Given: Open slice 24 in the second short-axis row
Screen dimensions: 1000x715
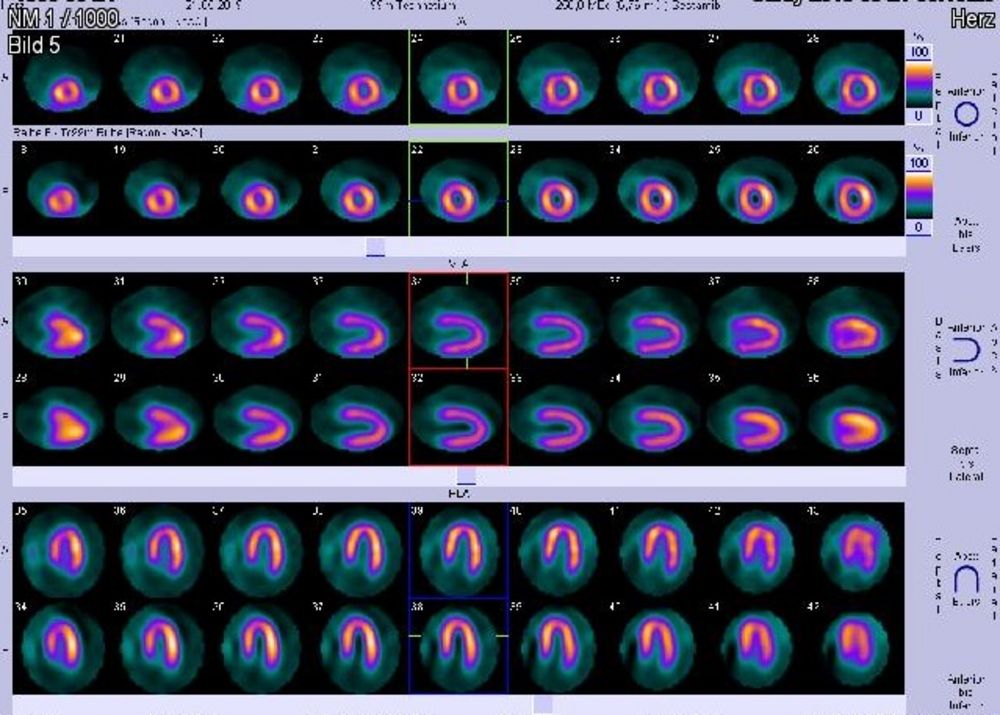Looking at the screenshot, I should [x=657, y=189].
